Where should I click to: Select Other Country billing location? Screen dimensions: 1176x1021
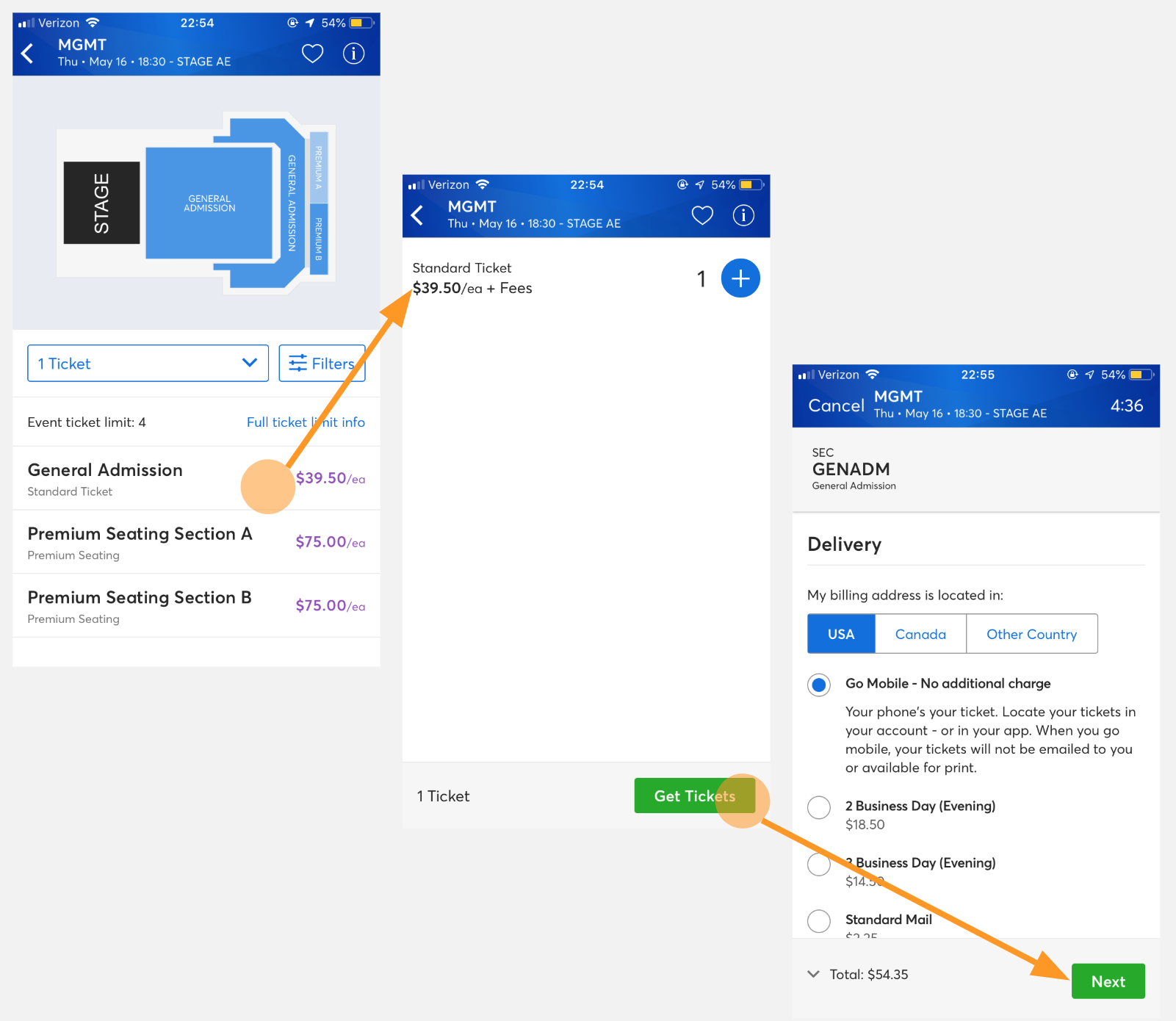coord(1032,634)
